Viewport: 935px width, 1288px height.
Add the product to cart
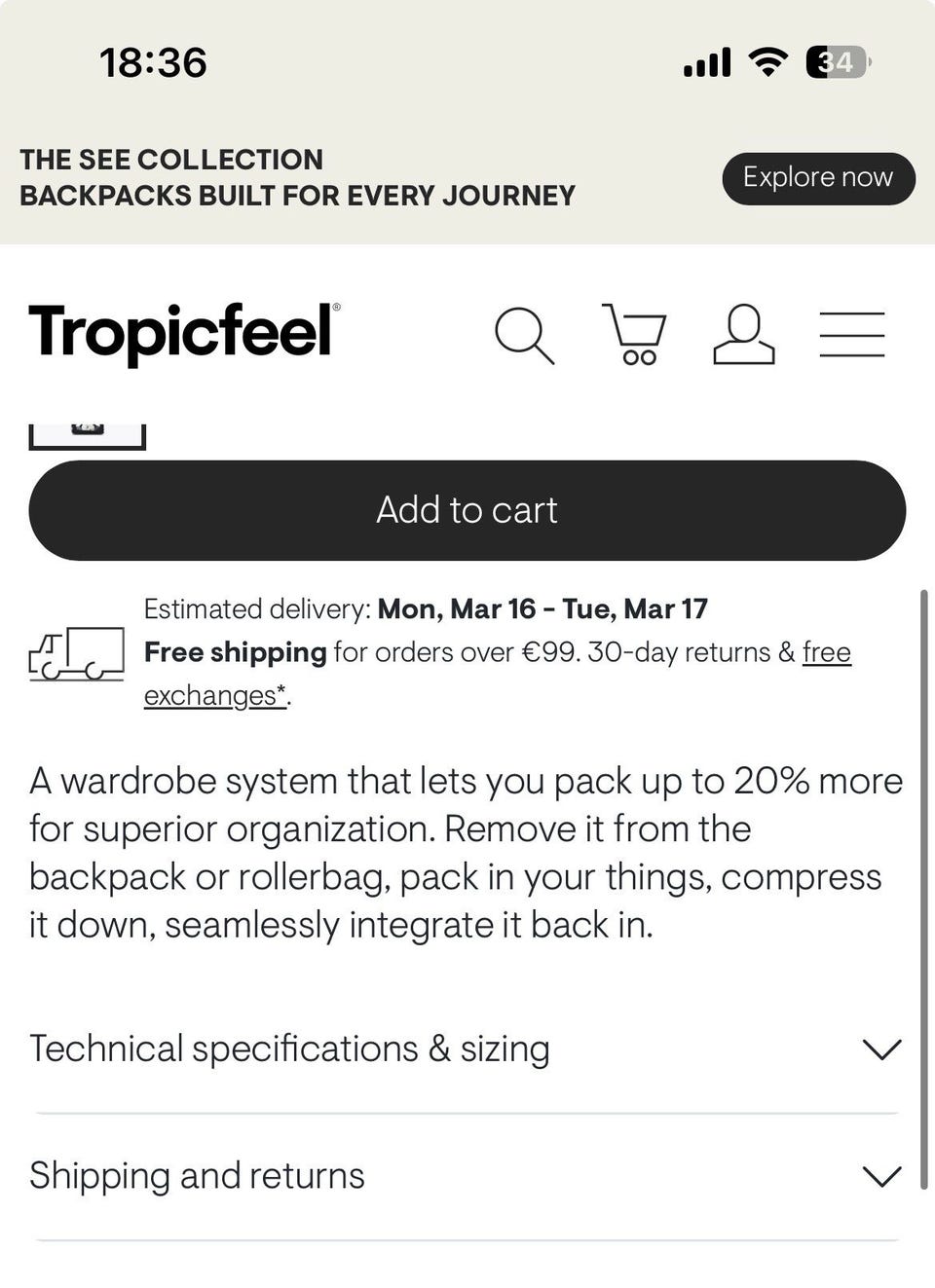(x=467, y=510)
